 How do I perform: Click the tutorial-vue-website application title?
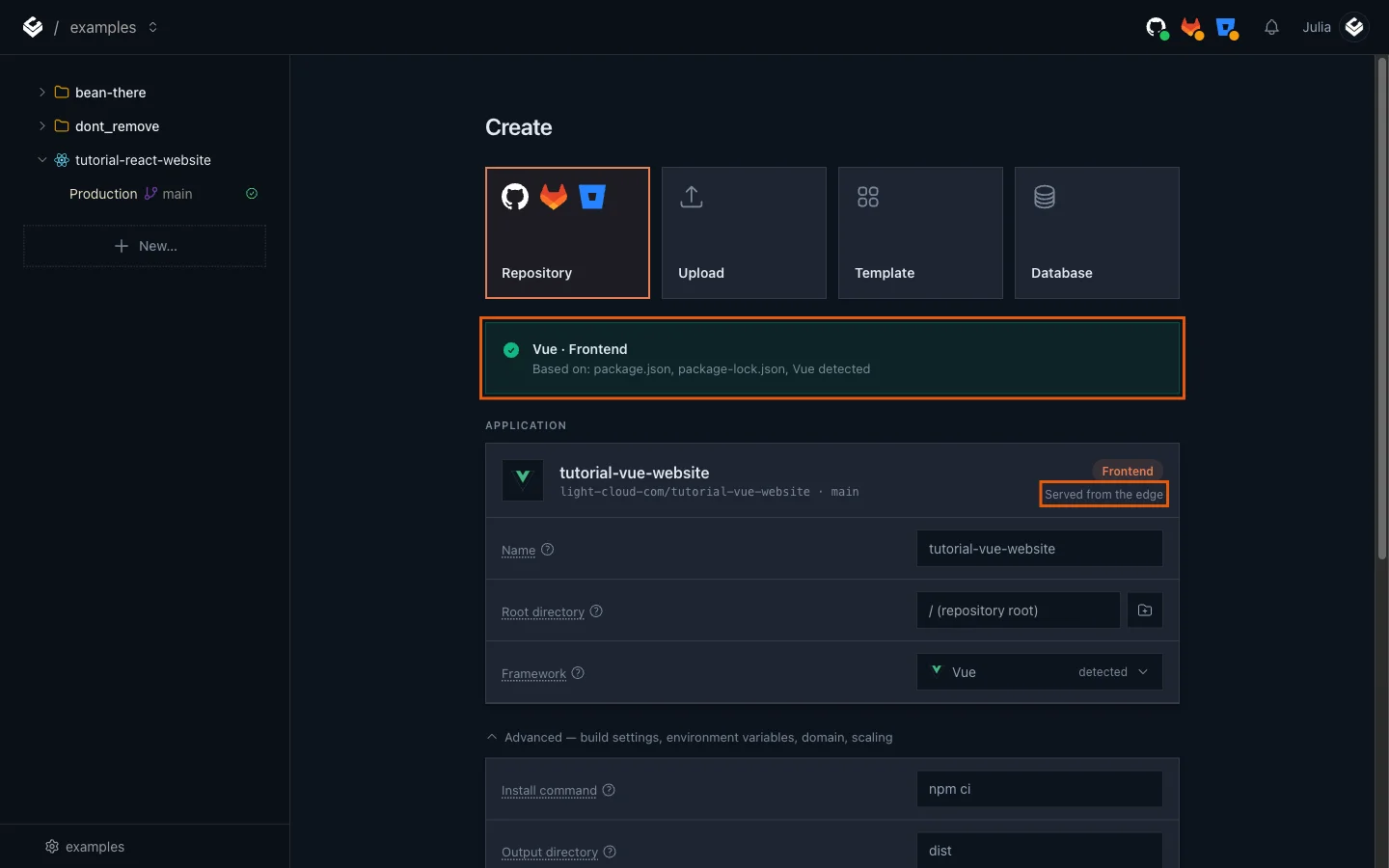[635, 473]
